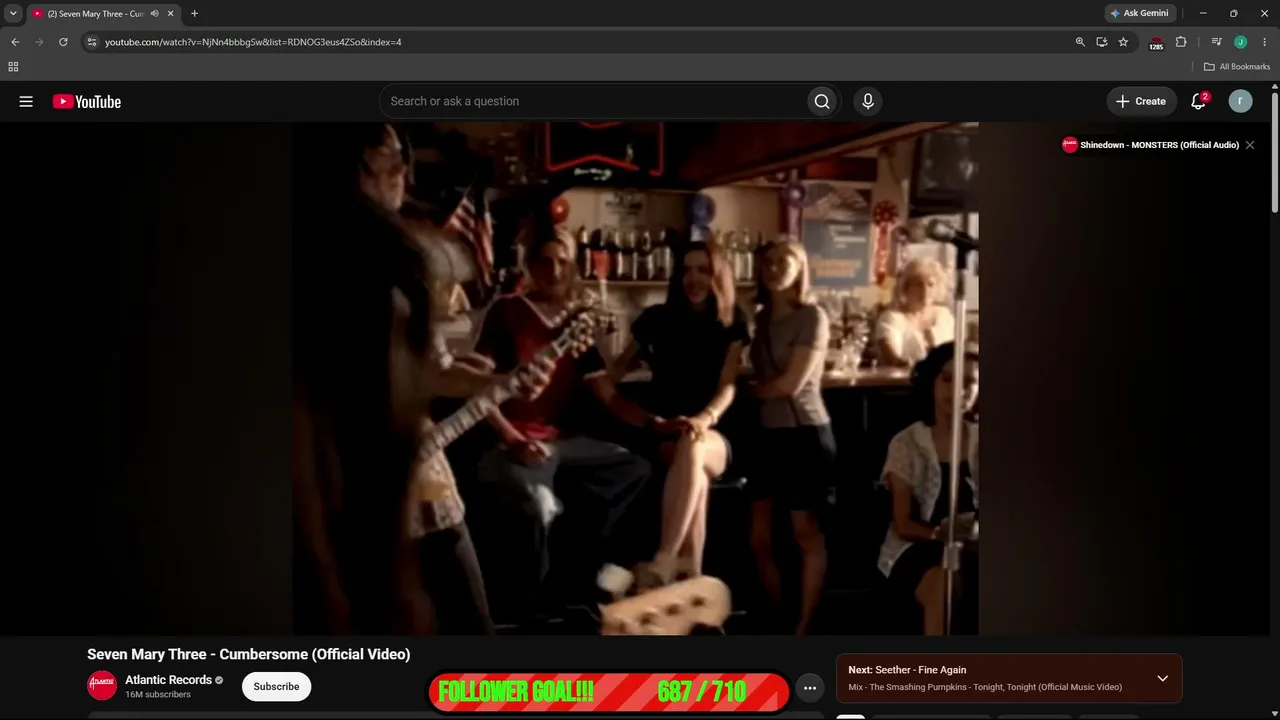Open the Atlantic Records channel name

point(168,680)
